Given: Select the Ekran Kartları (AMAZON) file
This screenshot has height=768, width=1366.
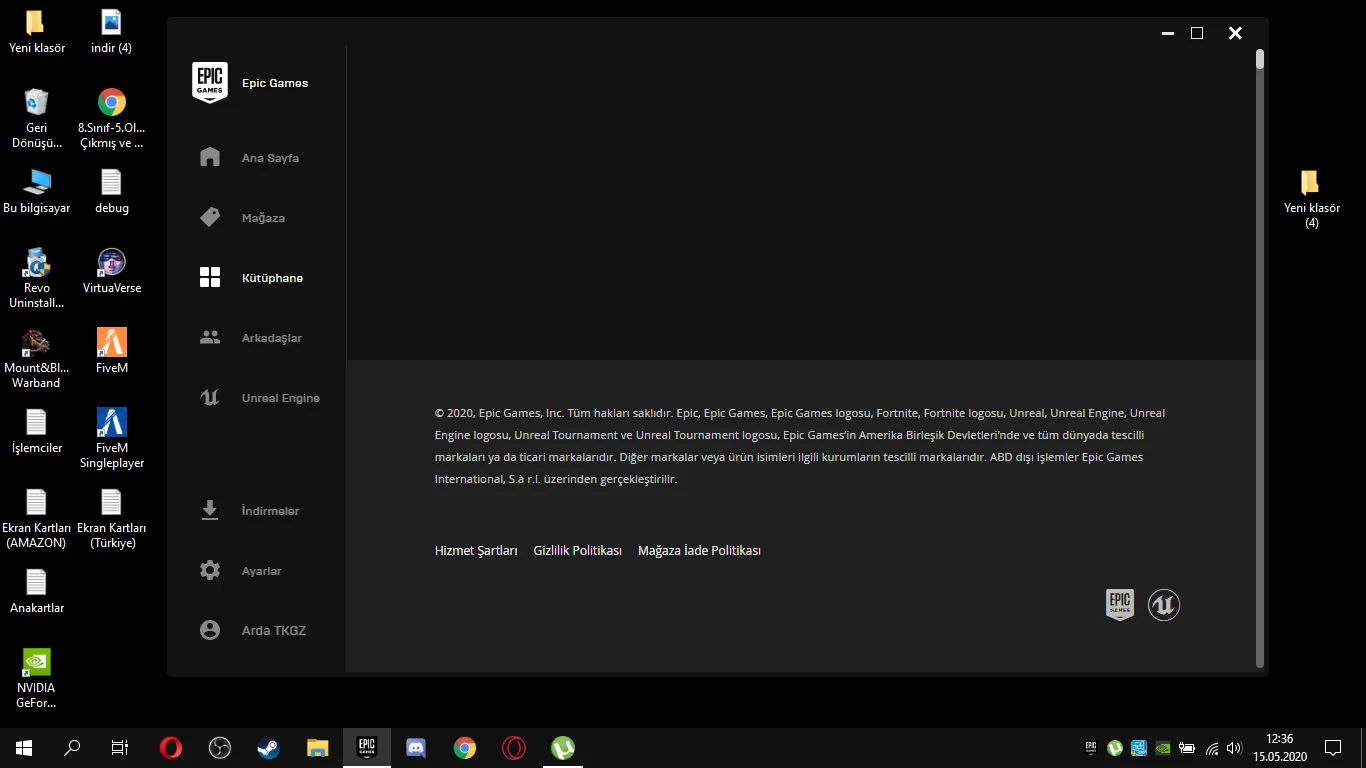Looking at the screenshot, I should 36,519.
